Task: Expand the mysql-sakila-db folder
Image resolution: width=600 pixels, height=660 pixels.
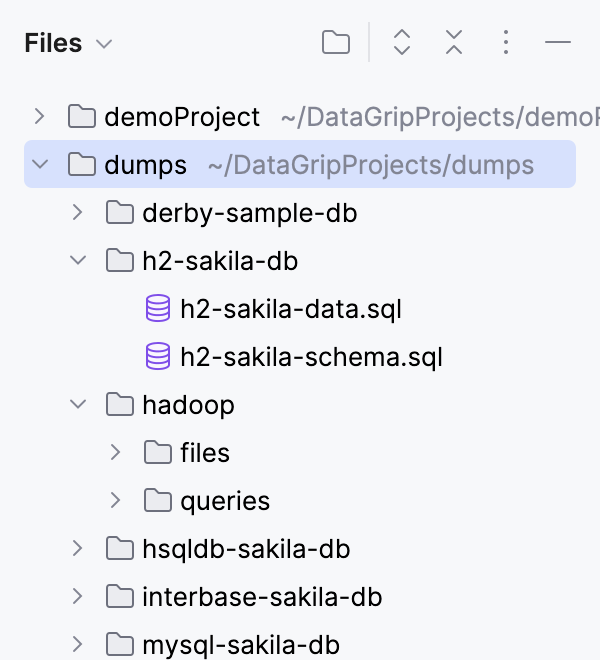Action: pos(77,644)
